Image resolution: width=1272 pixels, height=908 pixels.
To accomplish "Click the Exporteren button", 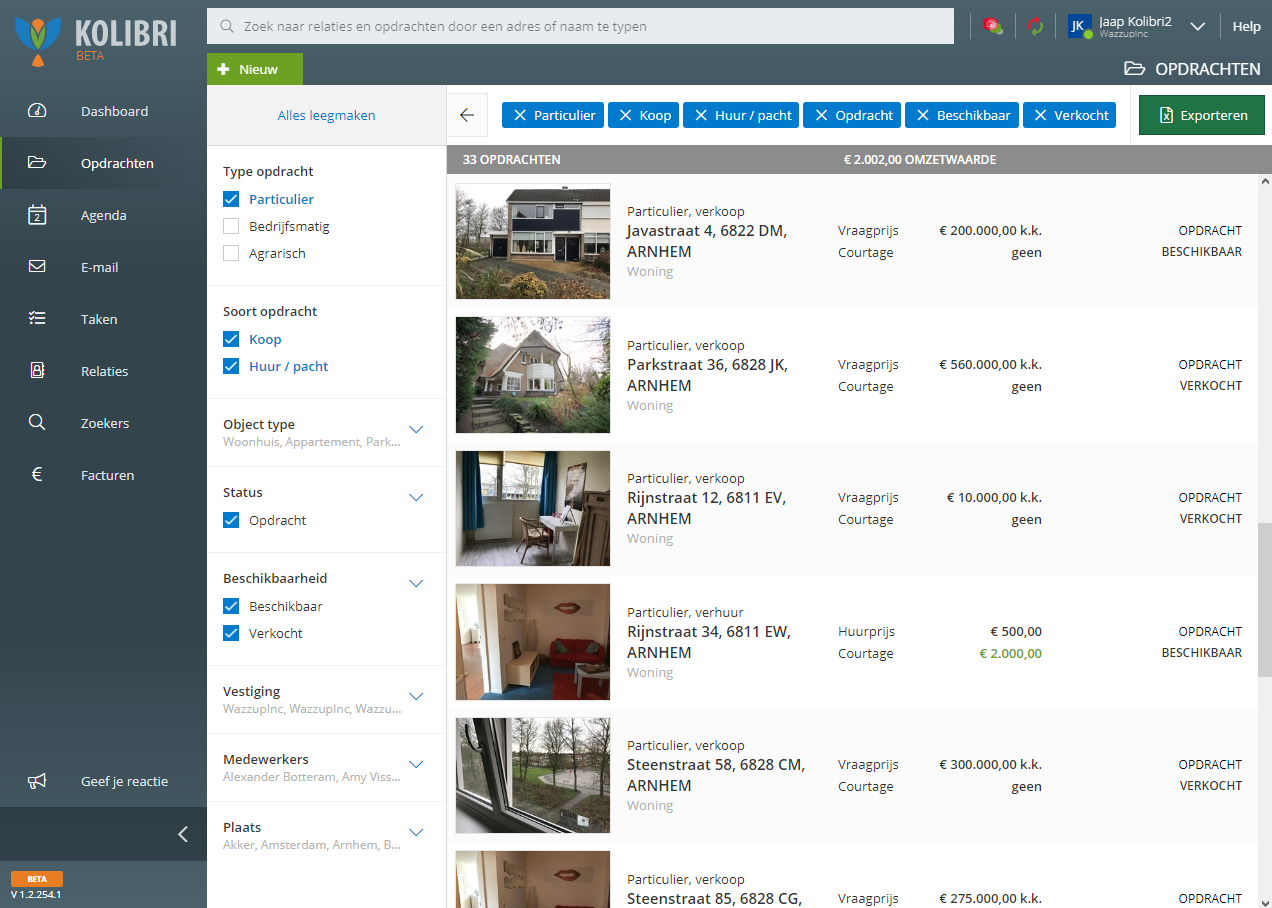I will tap(1202, 115).
